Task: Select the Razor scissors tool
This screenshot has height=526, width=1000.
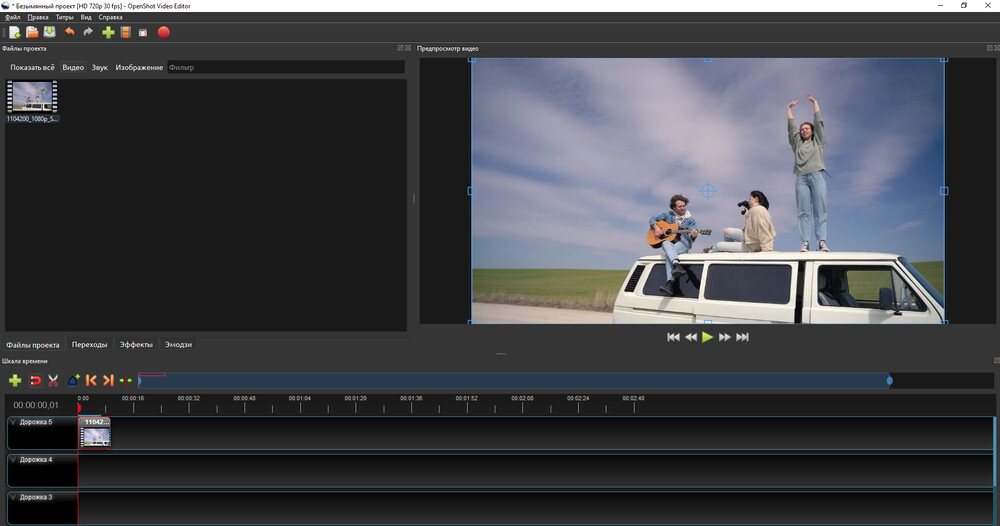Action: pos(53,380)
